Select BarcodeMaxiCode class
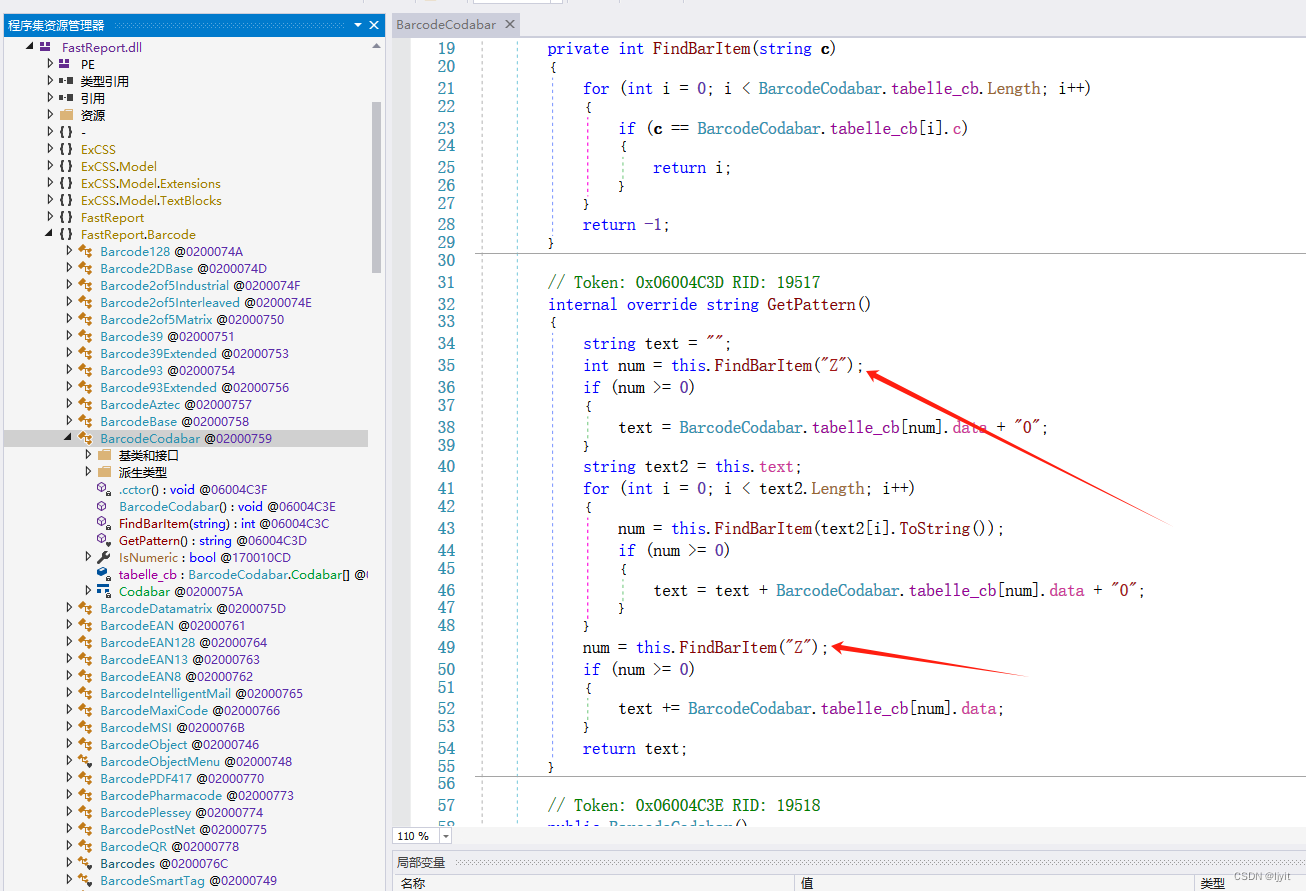This screenshot has height=891, width=1306. click(190, 710)
